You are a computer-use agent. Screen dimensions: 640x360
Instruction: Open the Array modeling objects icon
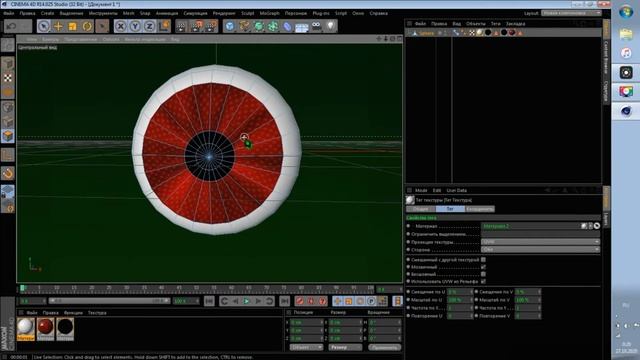(x=273, y=26)
